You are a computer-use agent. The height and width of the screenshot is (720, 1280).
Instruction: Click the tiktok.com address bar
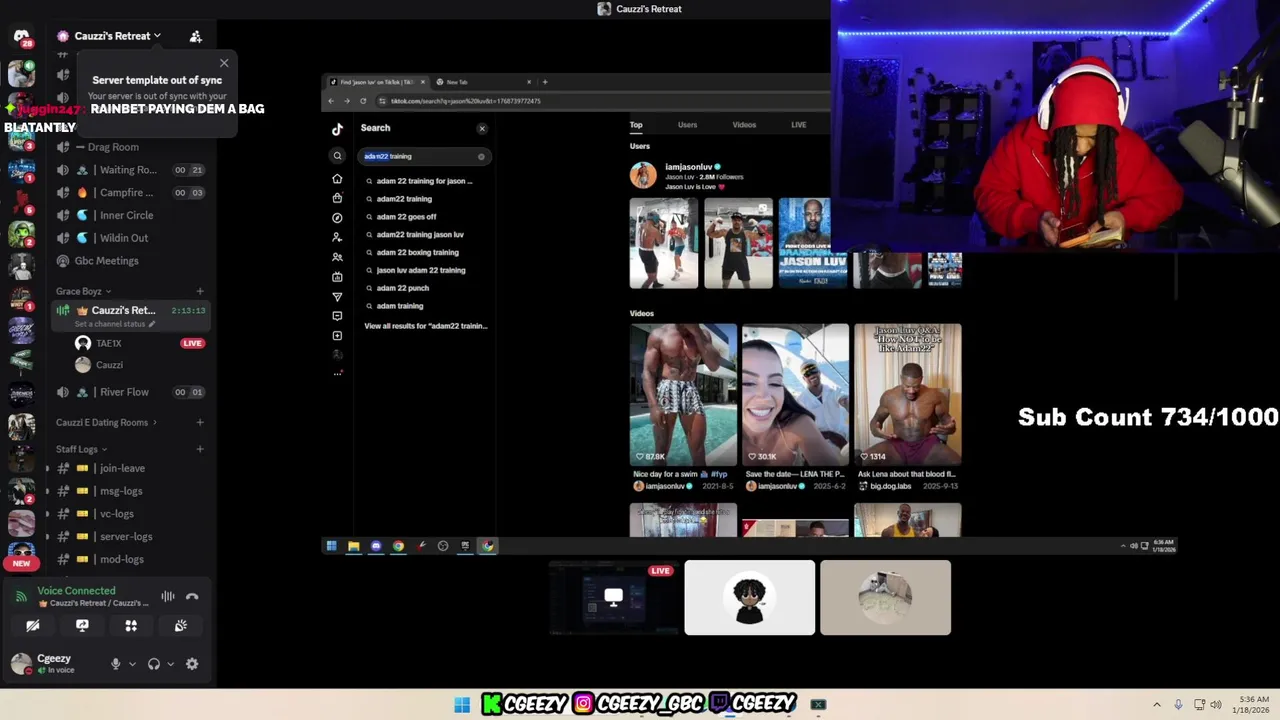click(x=600, y=101)
